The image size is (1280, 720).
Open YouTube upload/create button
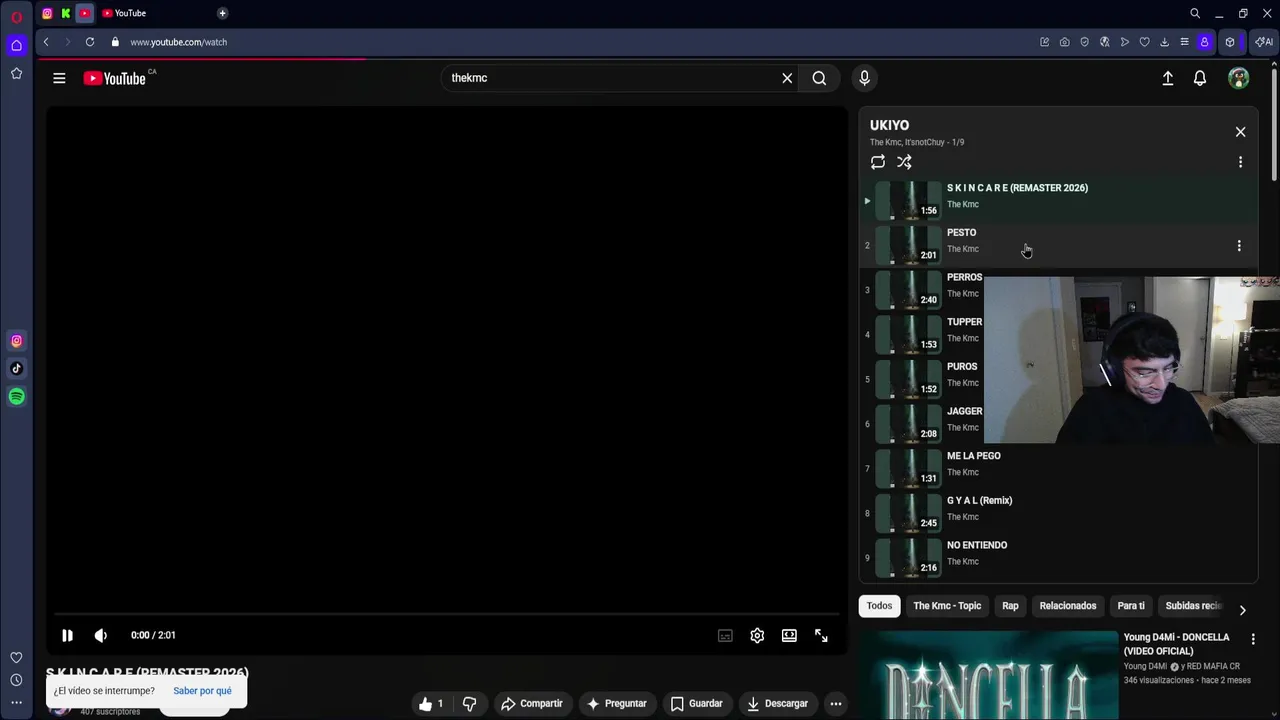pyautogui.click(x=1167, y=78)
